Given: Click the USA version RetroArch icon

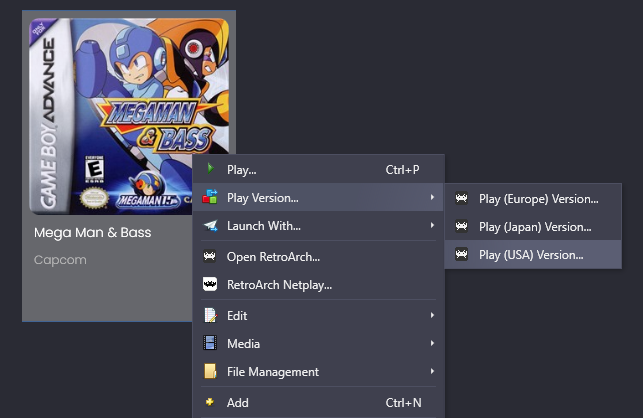Looking at the screenshot, I should 461,254.
